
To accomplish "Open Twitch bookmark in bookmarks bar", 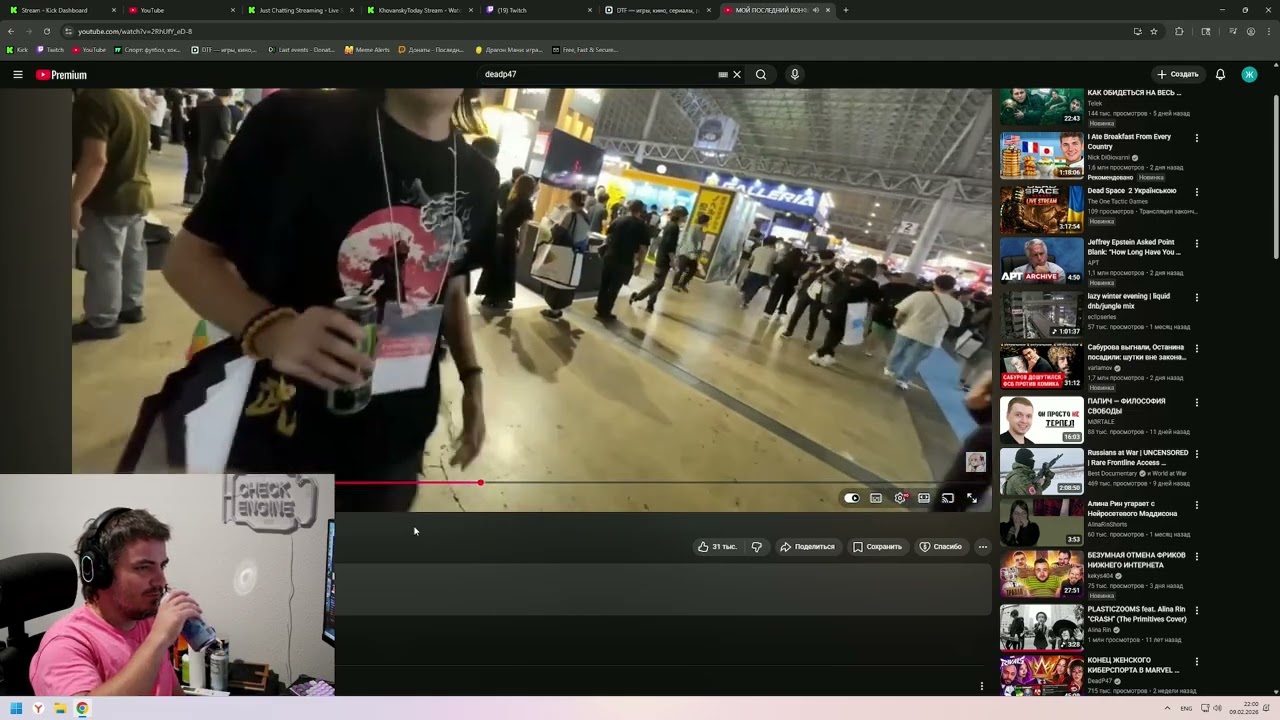I will (49, 49).
